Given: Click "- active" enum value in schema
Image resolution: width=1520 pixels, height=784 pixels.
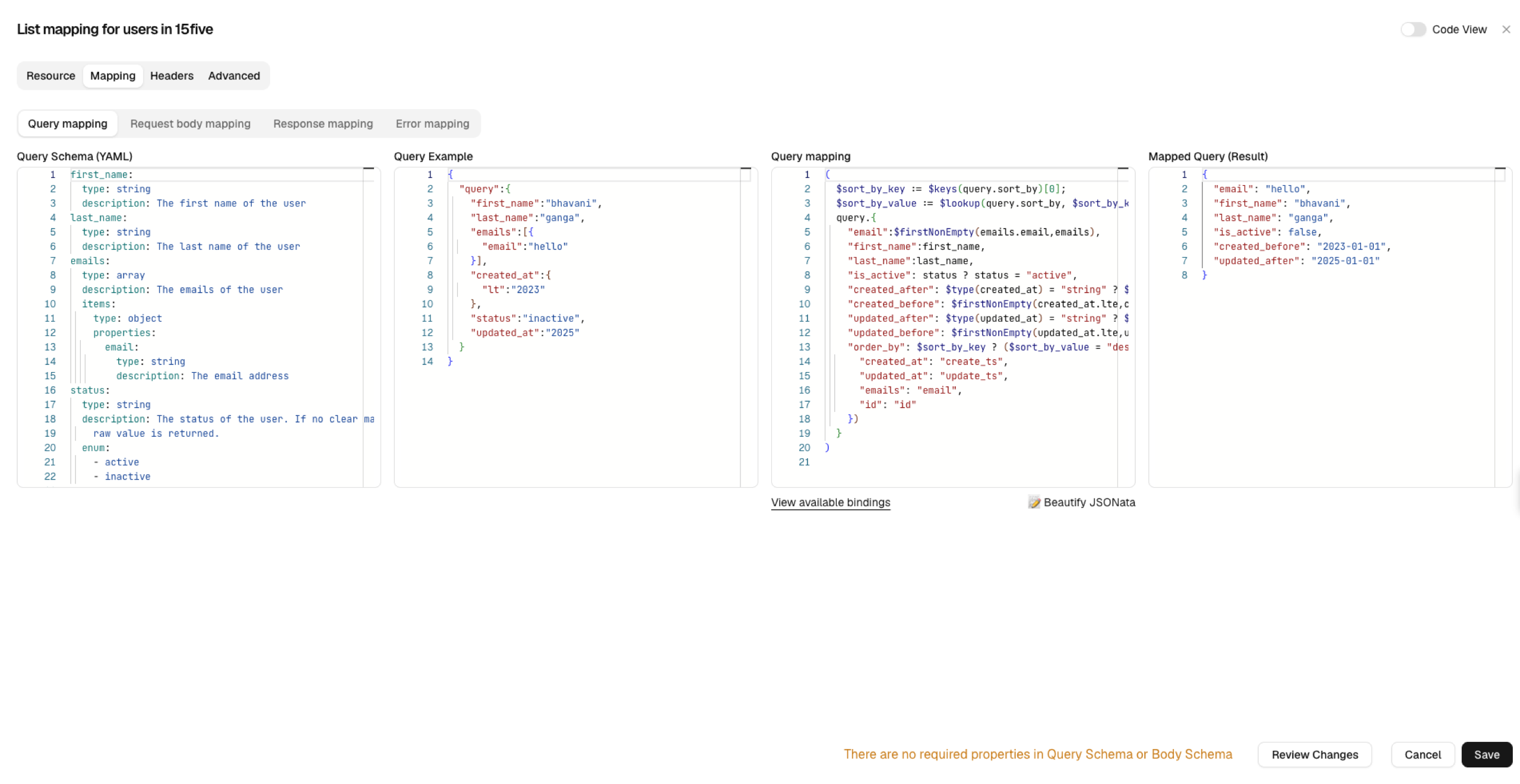Looking at the screenshot, I should (x=116, y=462).
